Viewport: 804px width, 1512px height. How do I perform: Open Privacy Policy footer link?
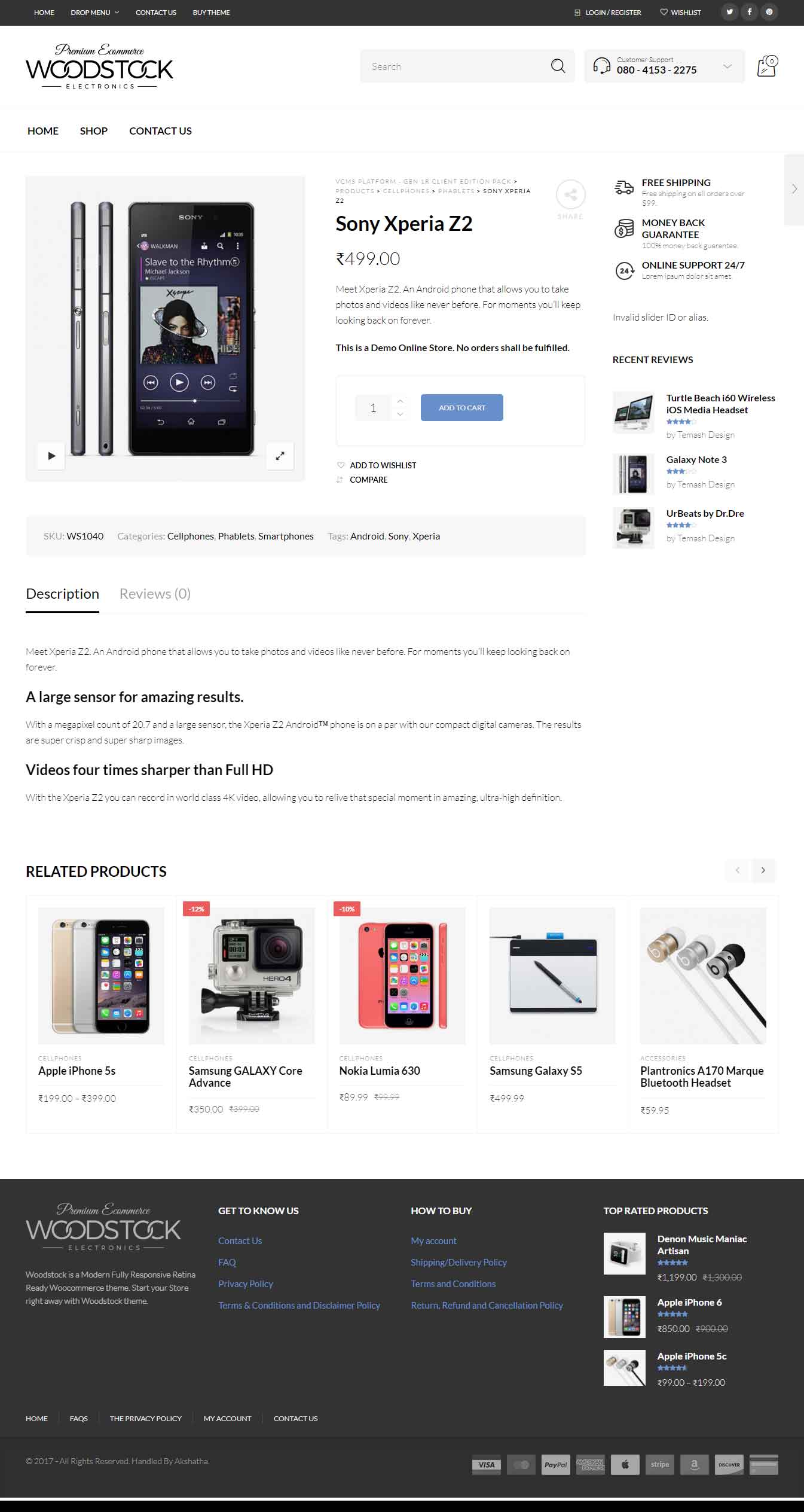tap(246, 1284)
